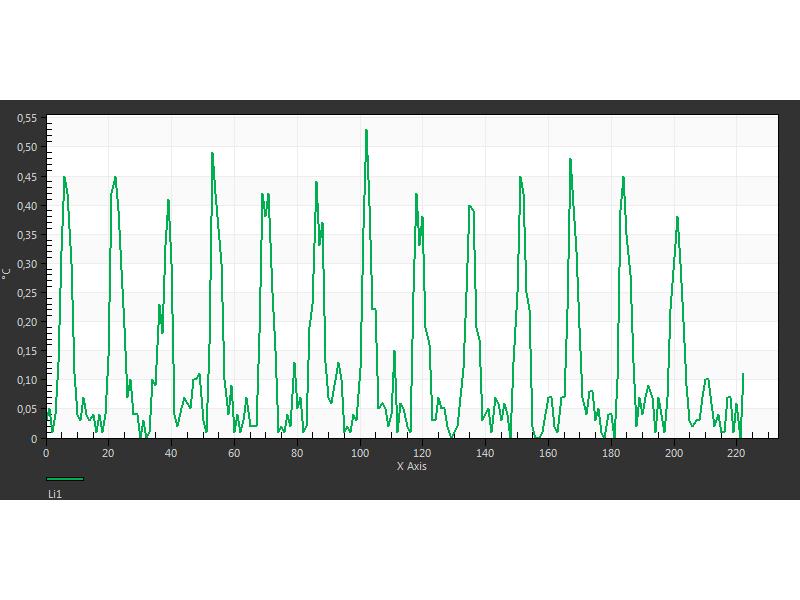Viewport: 800px width, 600px height.
Task: Click the 140 x-axis tick label
Action: tap(485, 453)
